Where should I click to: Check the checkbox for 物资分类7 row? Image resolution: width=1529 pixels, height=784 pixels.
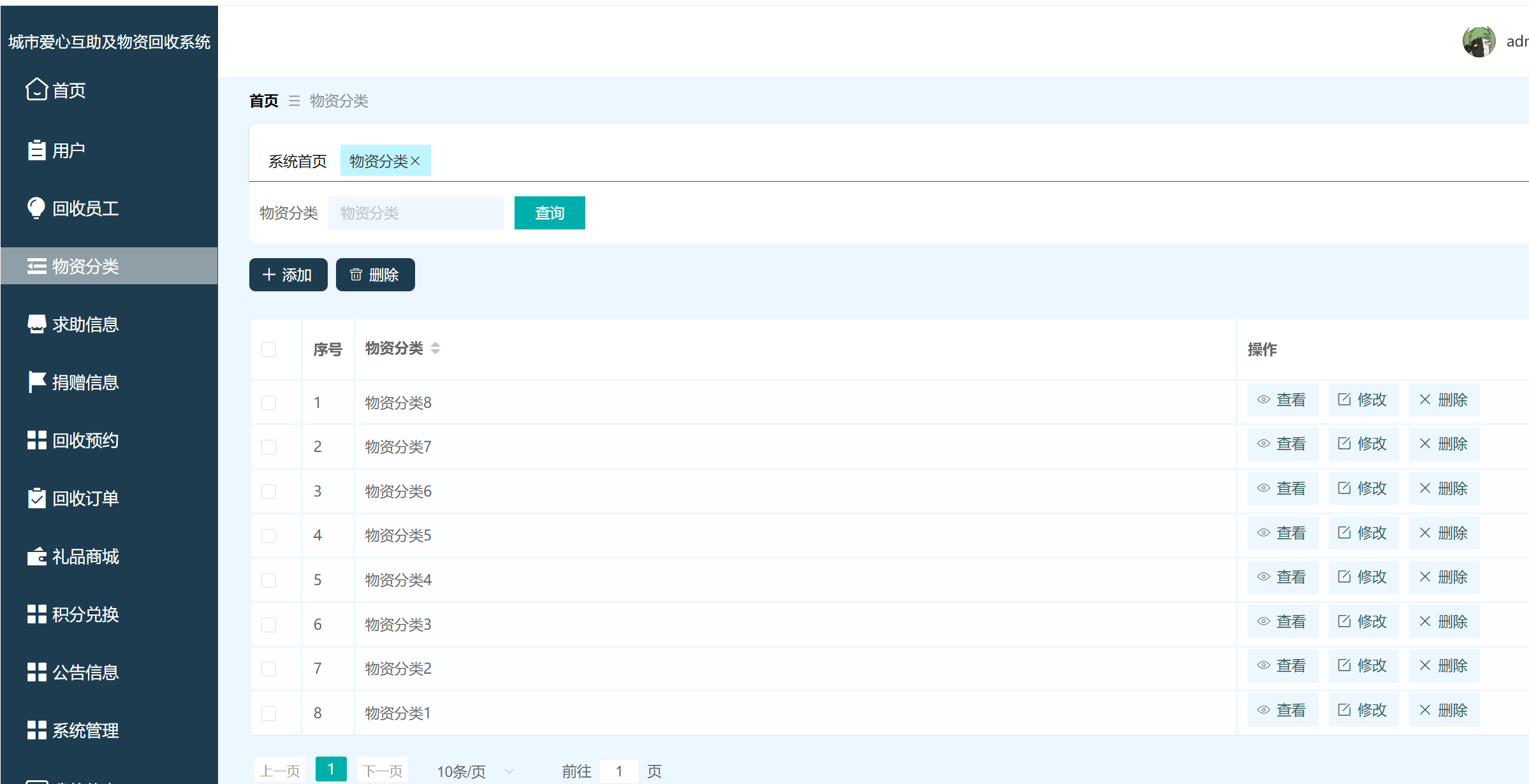click(x=269, y=447)
